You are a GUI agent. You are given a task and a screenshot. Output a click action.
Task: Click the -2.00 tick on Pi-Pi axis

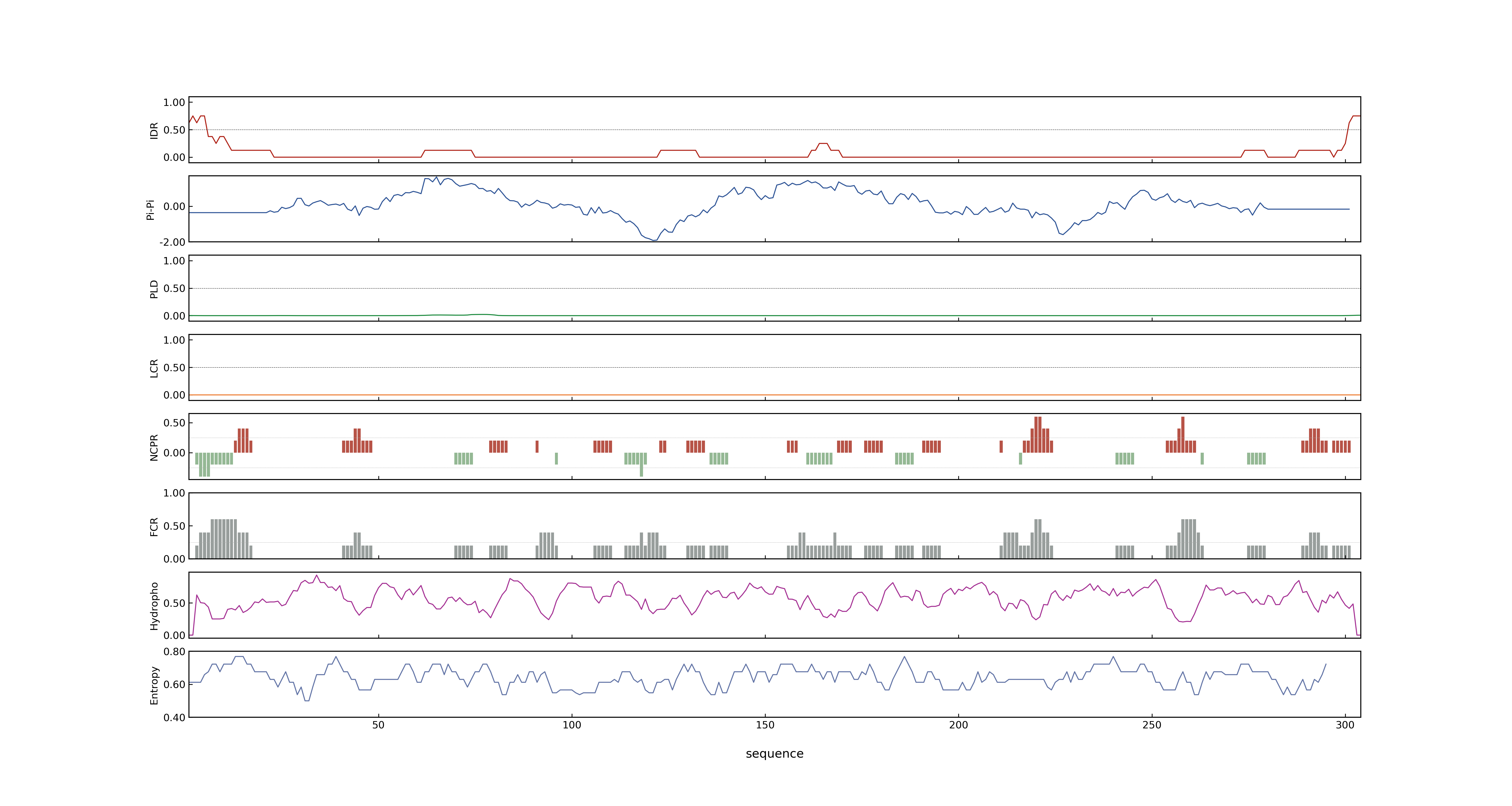[x=172, y=242]
